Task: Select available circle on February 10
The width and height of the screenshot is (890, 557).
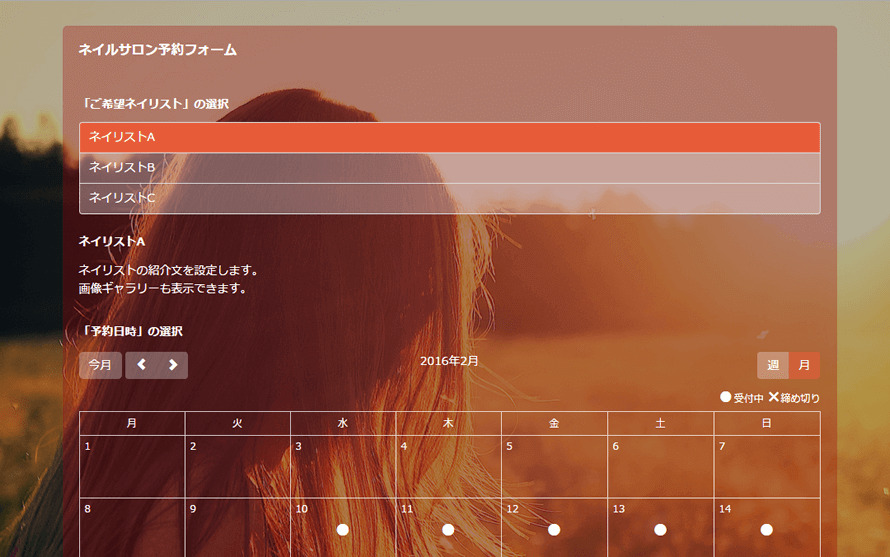Action: coord(343,529)
